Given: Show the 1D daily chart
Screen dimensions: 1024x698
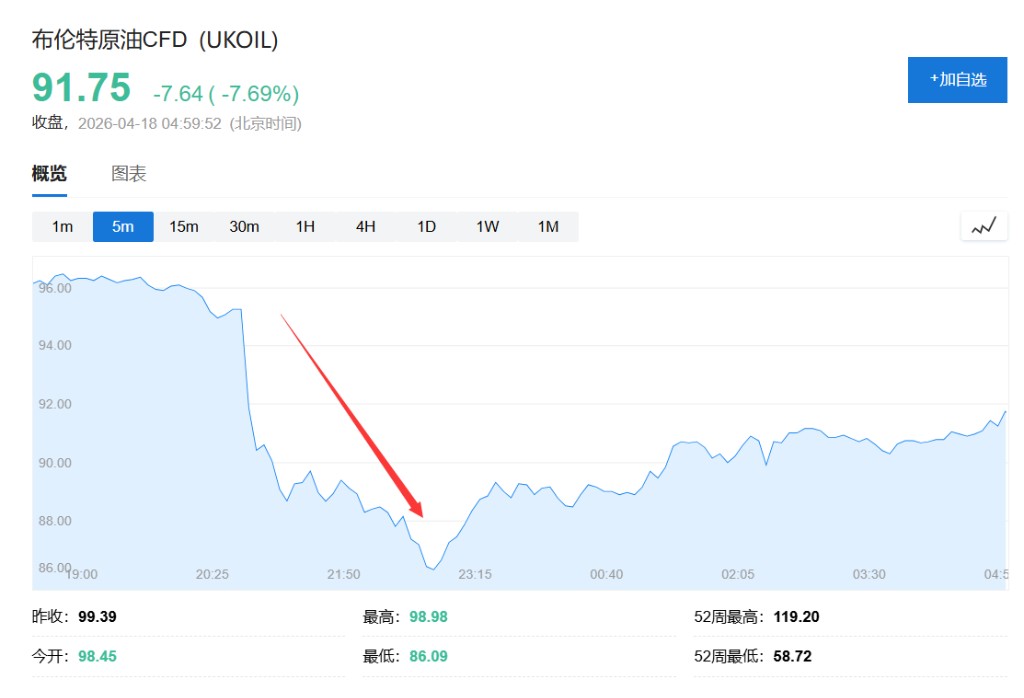Looking at the screenshot, I should (x=427, y=227).
